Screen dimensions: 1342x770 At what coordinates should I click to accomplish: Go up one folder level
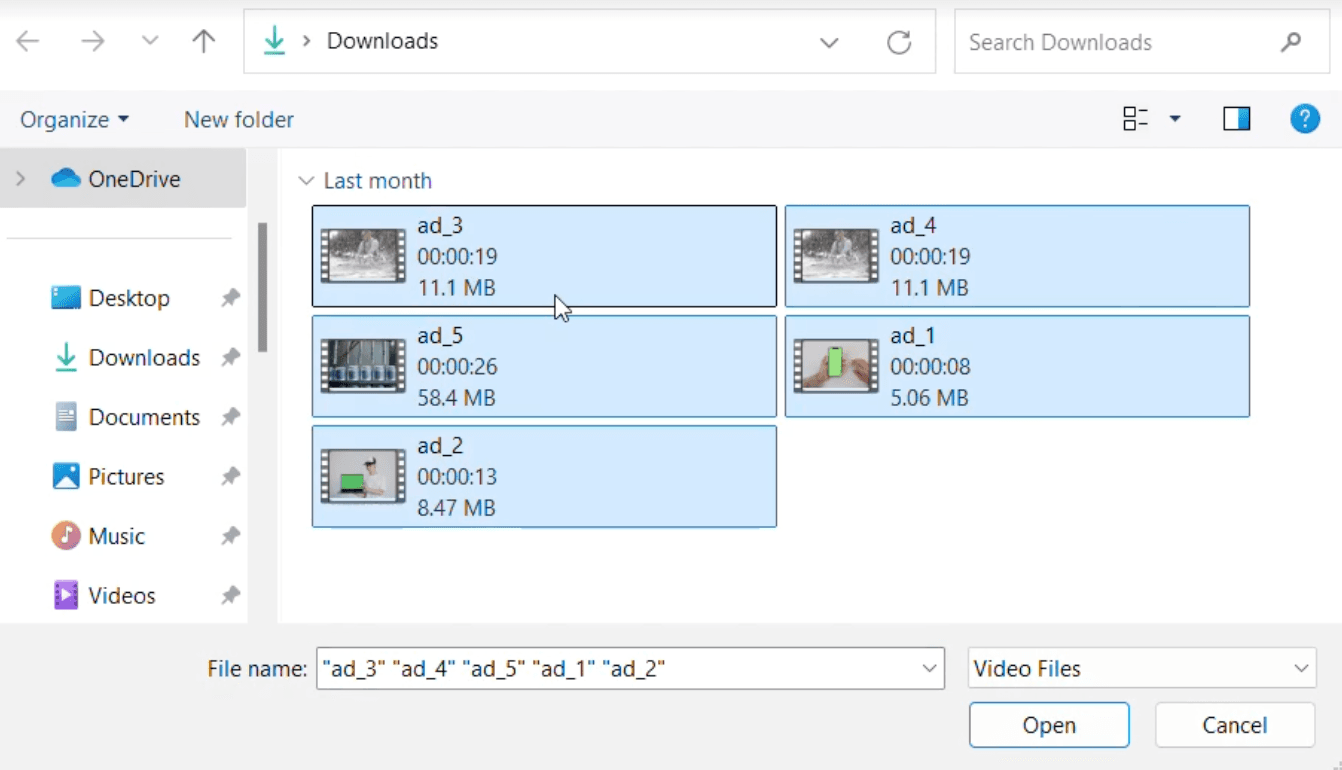[x=203, y=41]
